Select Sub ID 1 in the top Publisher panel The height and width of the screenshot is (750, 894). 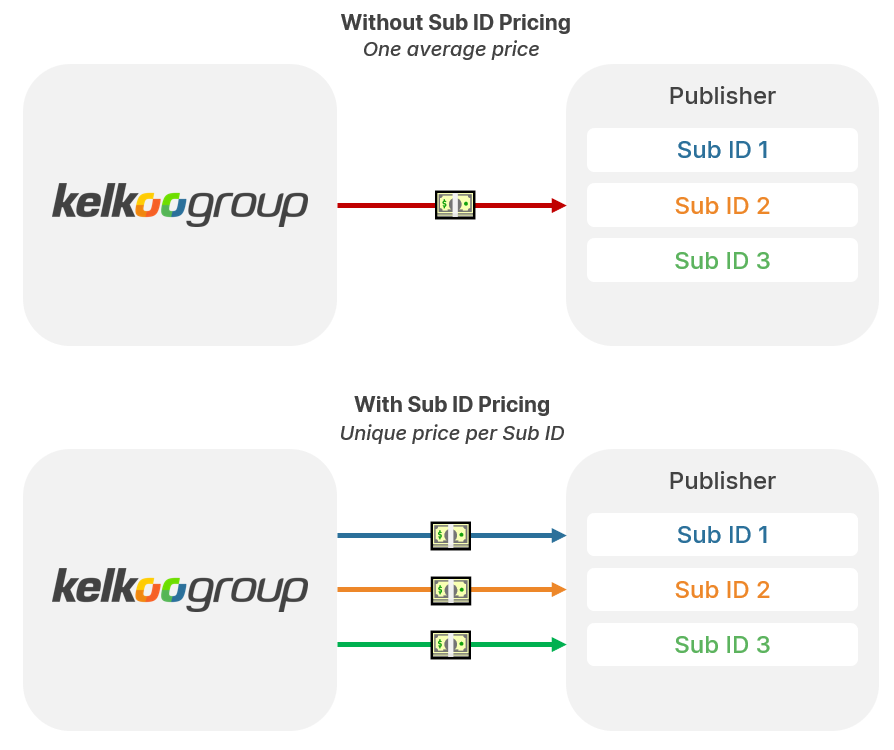[722, 150]
